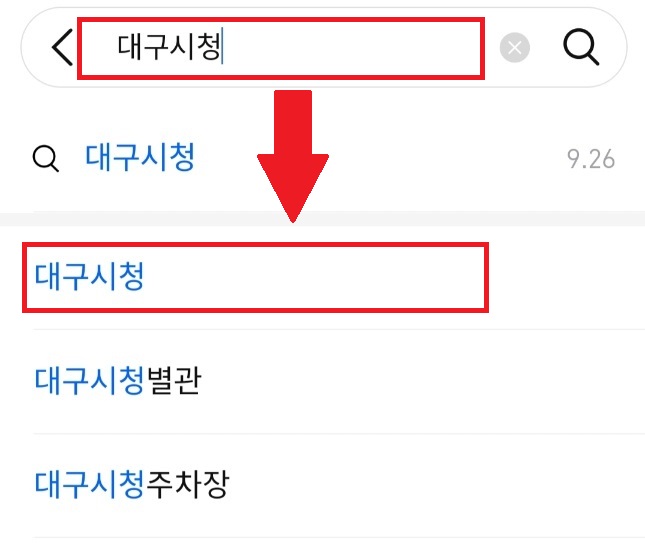Screen dimensions: 645x543
Task: Run the search with the top-right magnifier
Action: 581,47
